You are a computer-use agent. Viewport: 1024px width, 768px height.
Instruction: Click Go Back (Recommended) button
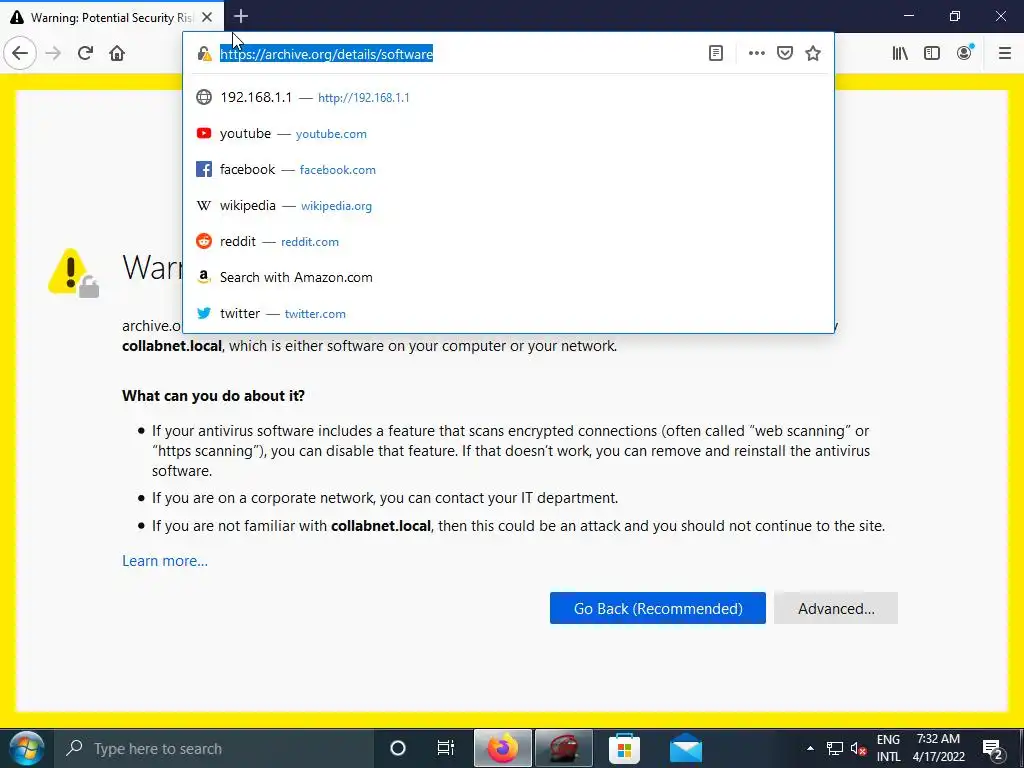(x=658, y=608)
